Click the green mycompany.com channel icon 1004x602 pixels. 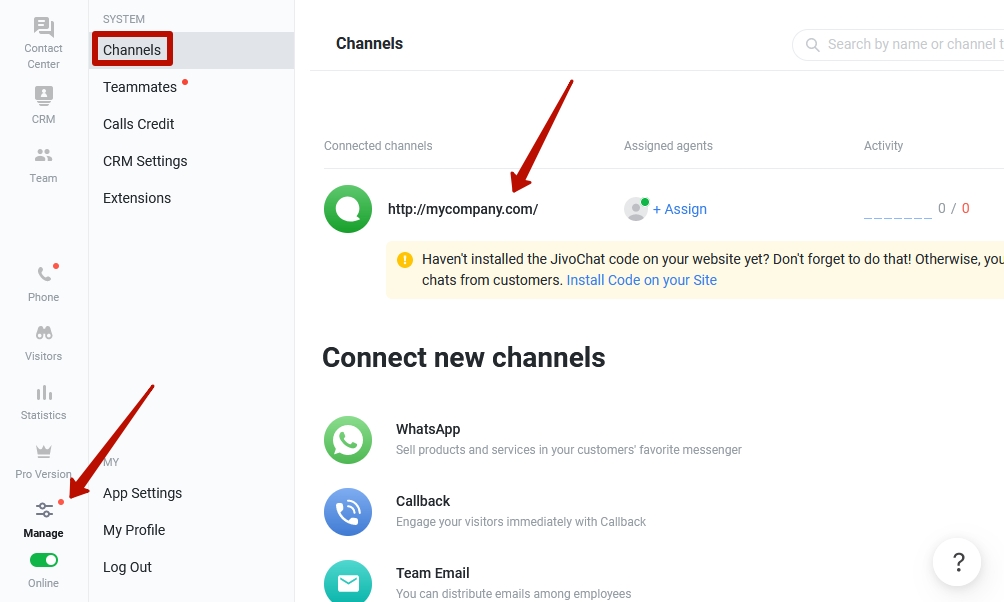(348, 209)
